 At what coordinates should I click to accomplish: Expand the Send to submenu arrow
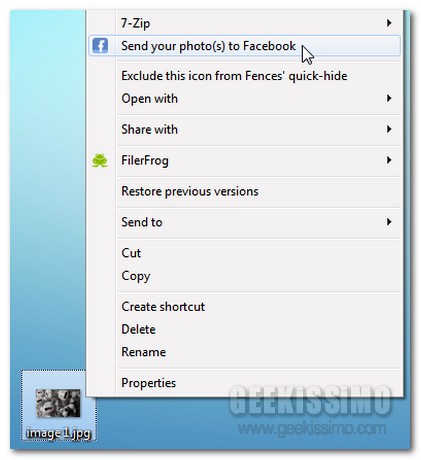(389, 222)
